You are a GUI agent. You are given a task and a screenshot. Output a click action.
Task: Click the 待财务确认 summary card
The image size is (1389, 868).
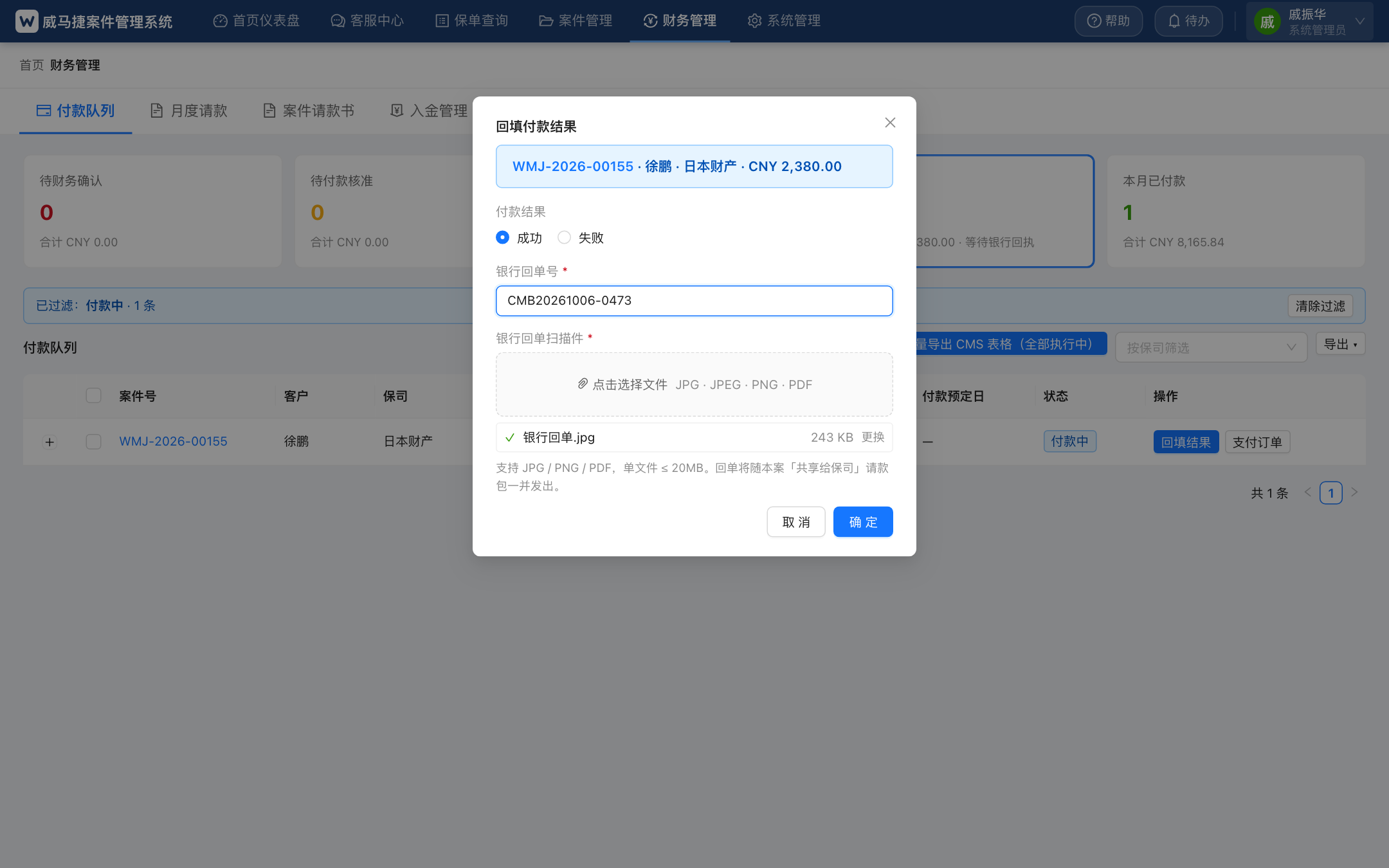[152, 211]
